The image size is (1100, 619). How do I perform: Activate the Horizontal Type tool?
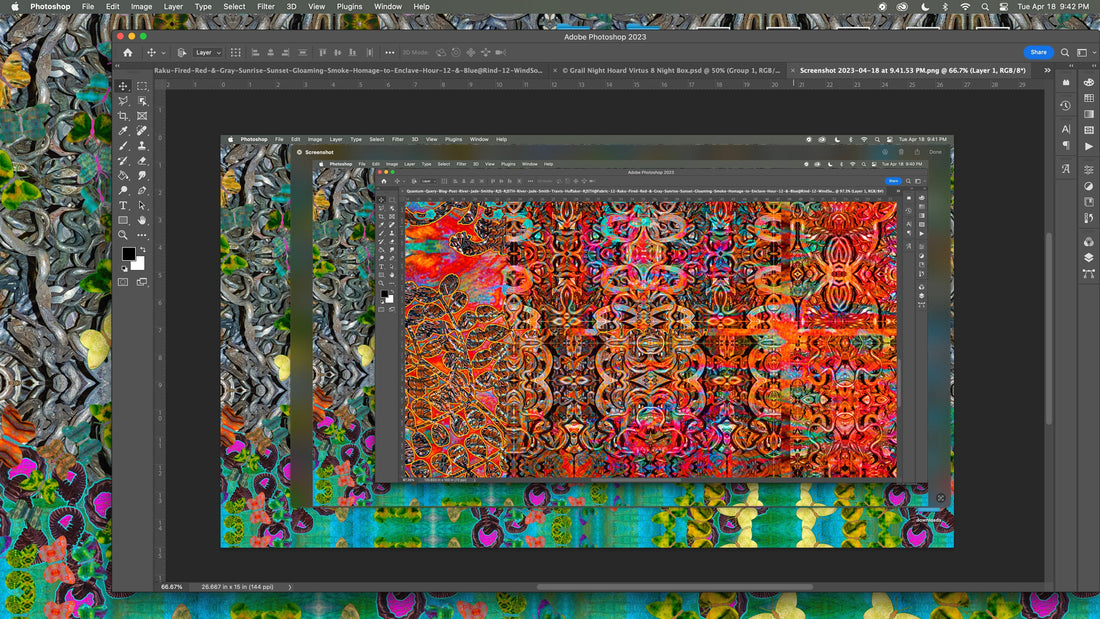(123, 205)
